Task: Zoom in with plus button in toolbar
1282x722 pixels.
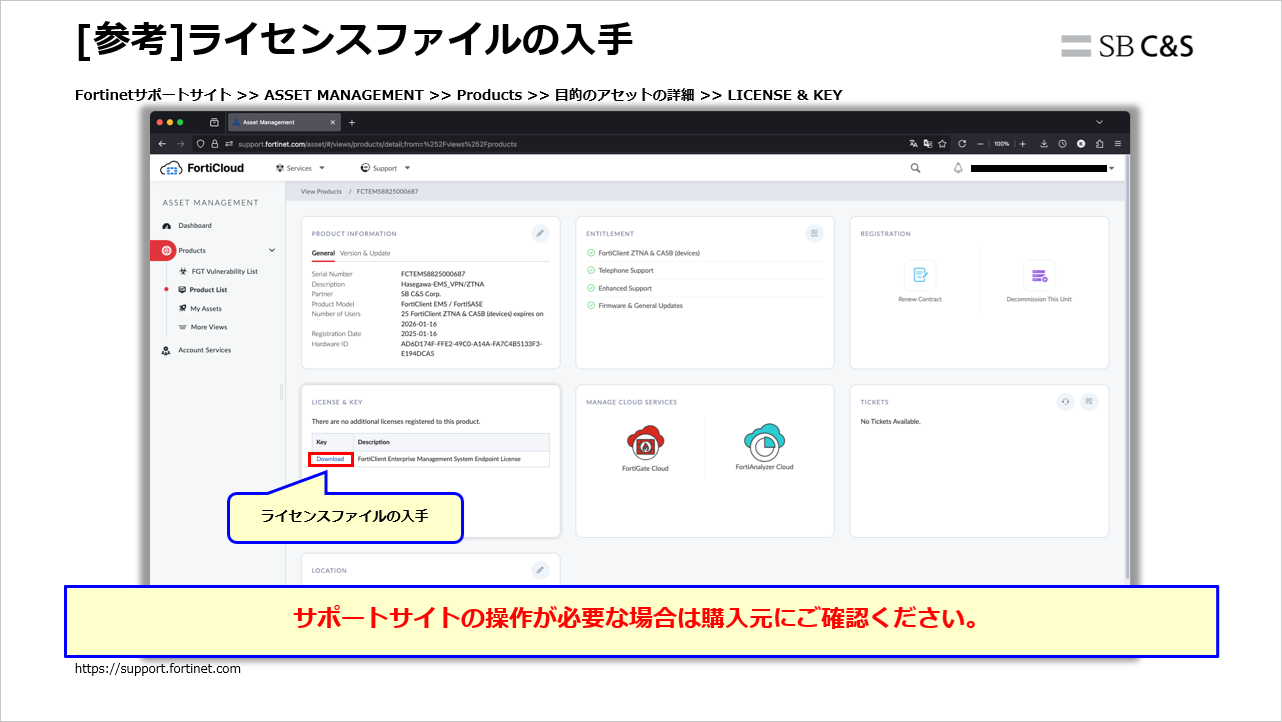Action: [1023, 144]
